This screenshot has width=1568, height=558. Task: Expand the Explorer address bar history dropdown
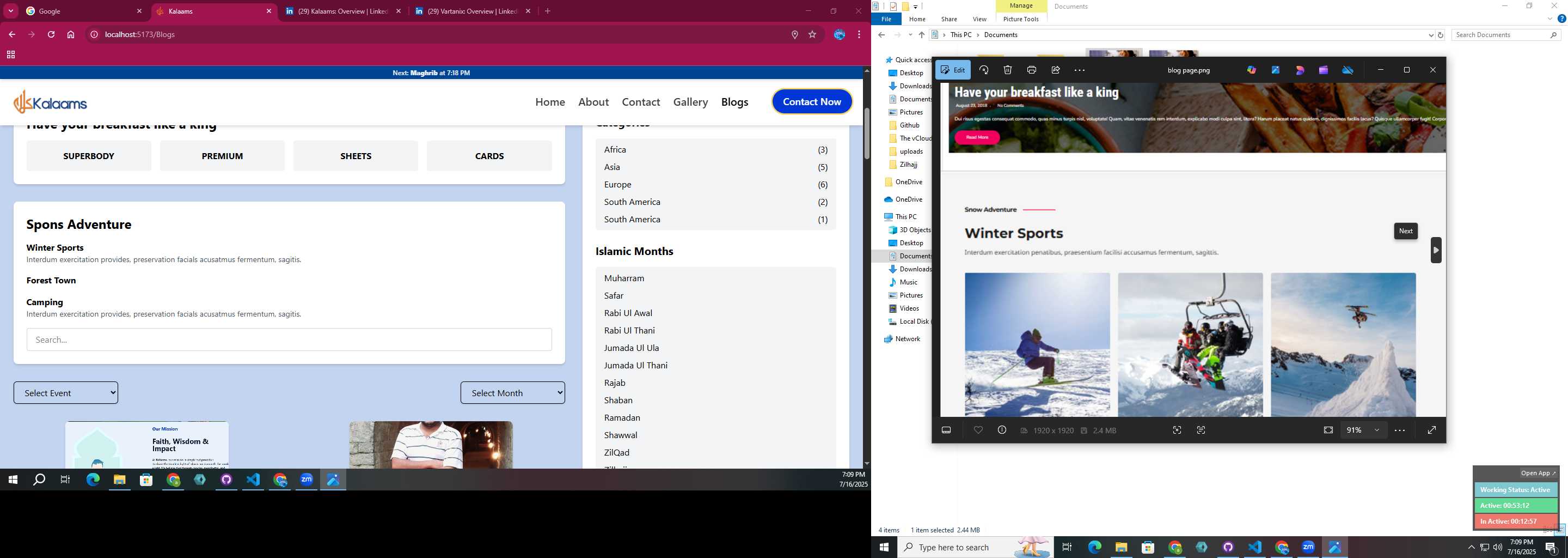(x=1430, y=35)
